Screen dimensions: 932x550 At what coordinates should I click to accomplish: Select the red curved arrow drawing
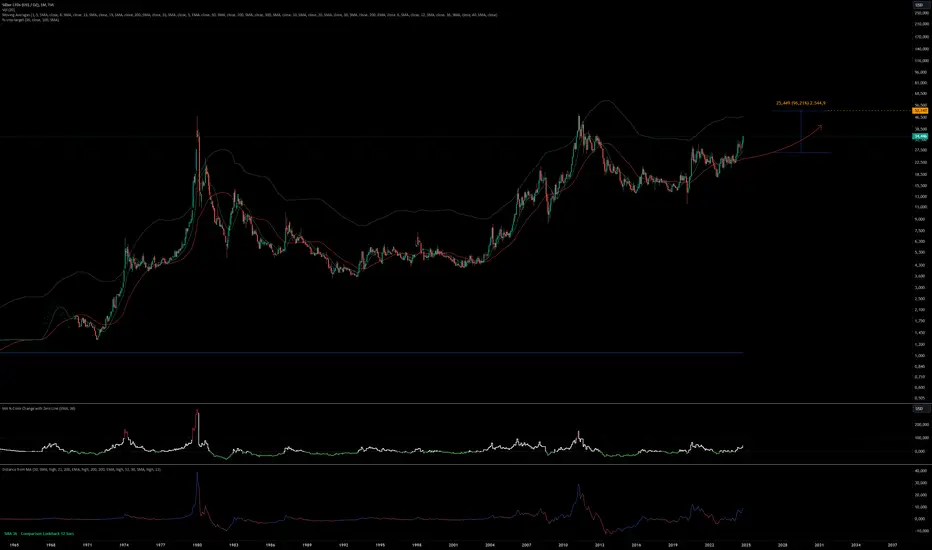[x=779, y=150]
